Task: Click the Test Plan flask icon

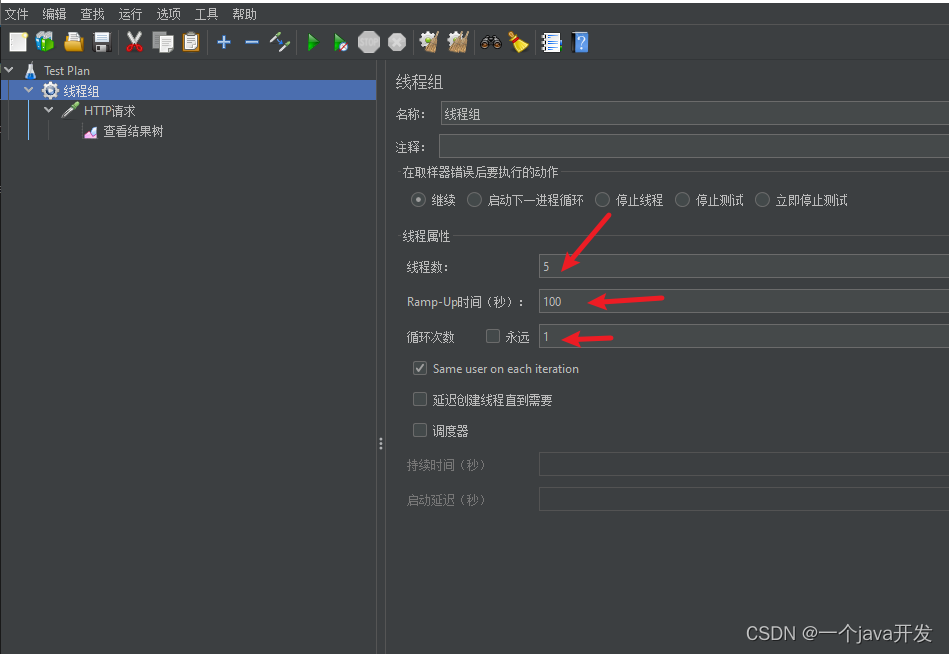Action: (30, 71)
